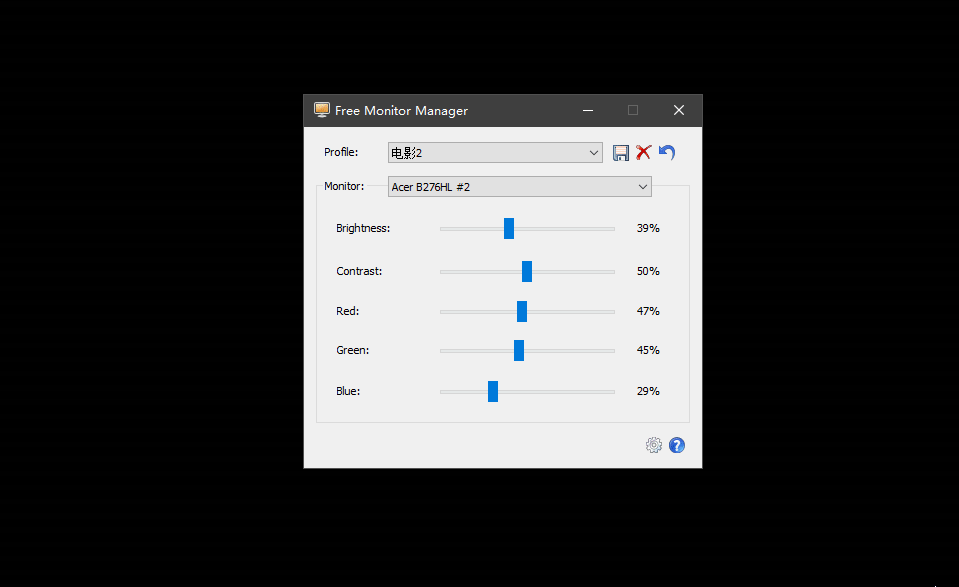Click the Blue: label text

click(x=347, y=391)
